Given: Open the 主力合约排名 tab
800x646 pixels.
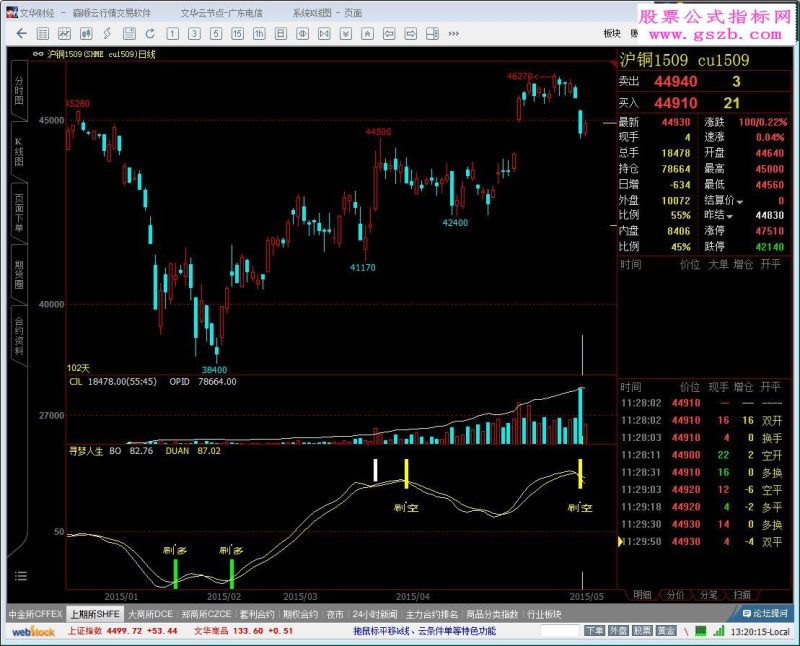Looking at the screenshot, I should pyautogui.click(x=432, y=614).
